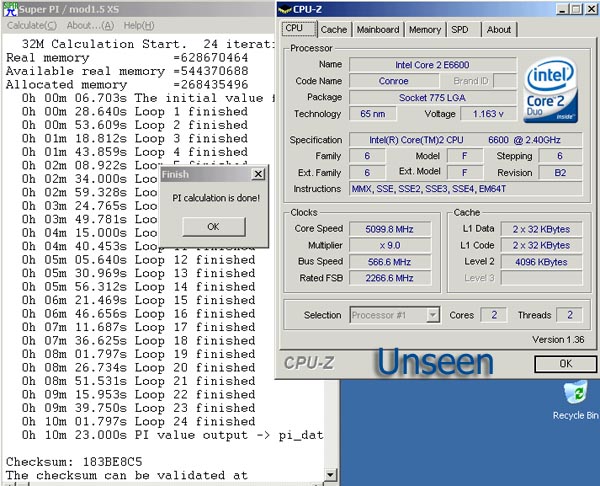Open the About tab in CPU-Z
Screen dimensions: 600x486
[x=499, y=29]
